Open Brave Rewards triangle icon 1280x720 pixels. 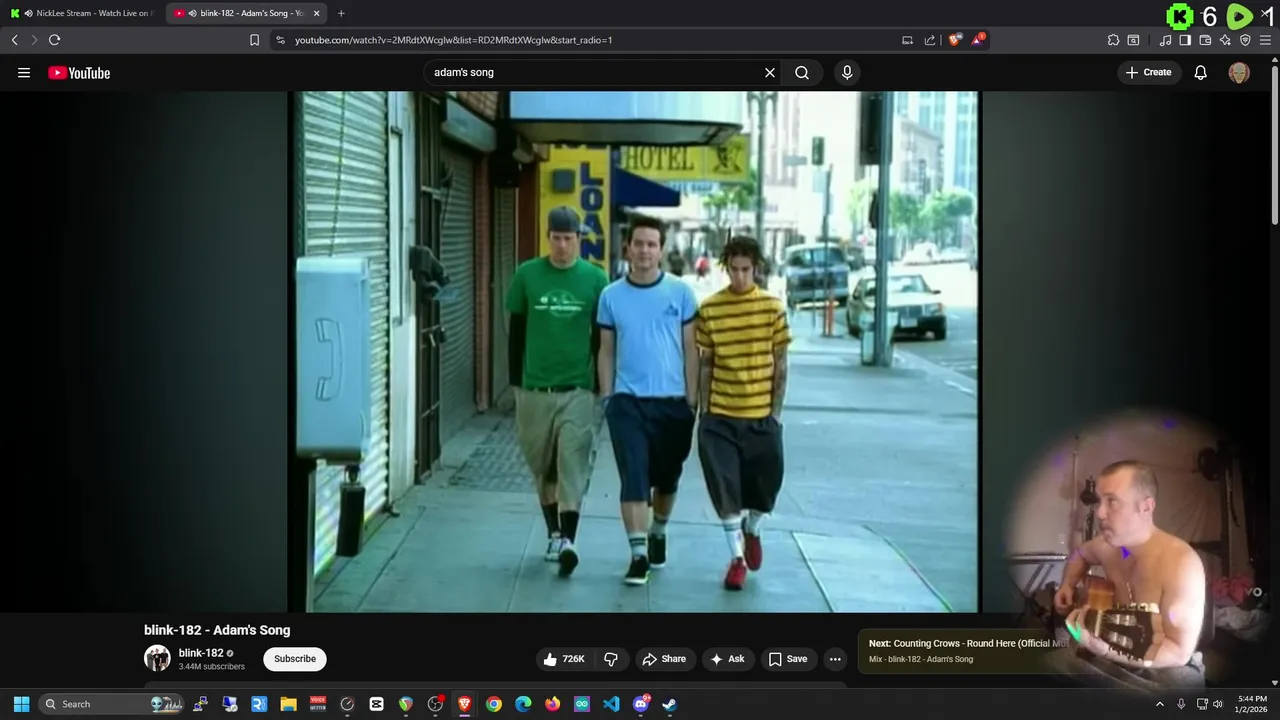(978, 40)
